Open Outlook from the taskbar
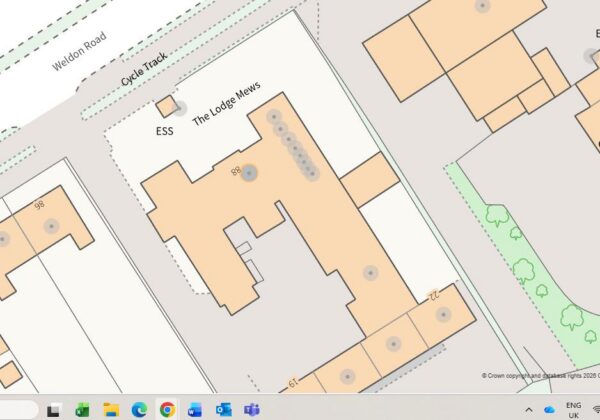Viewport: 600px width, 420px height. coord(223,410)
